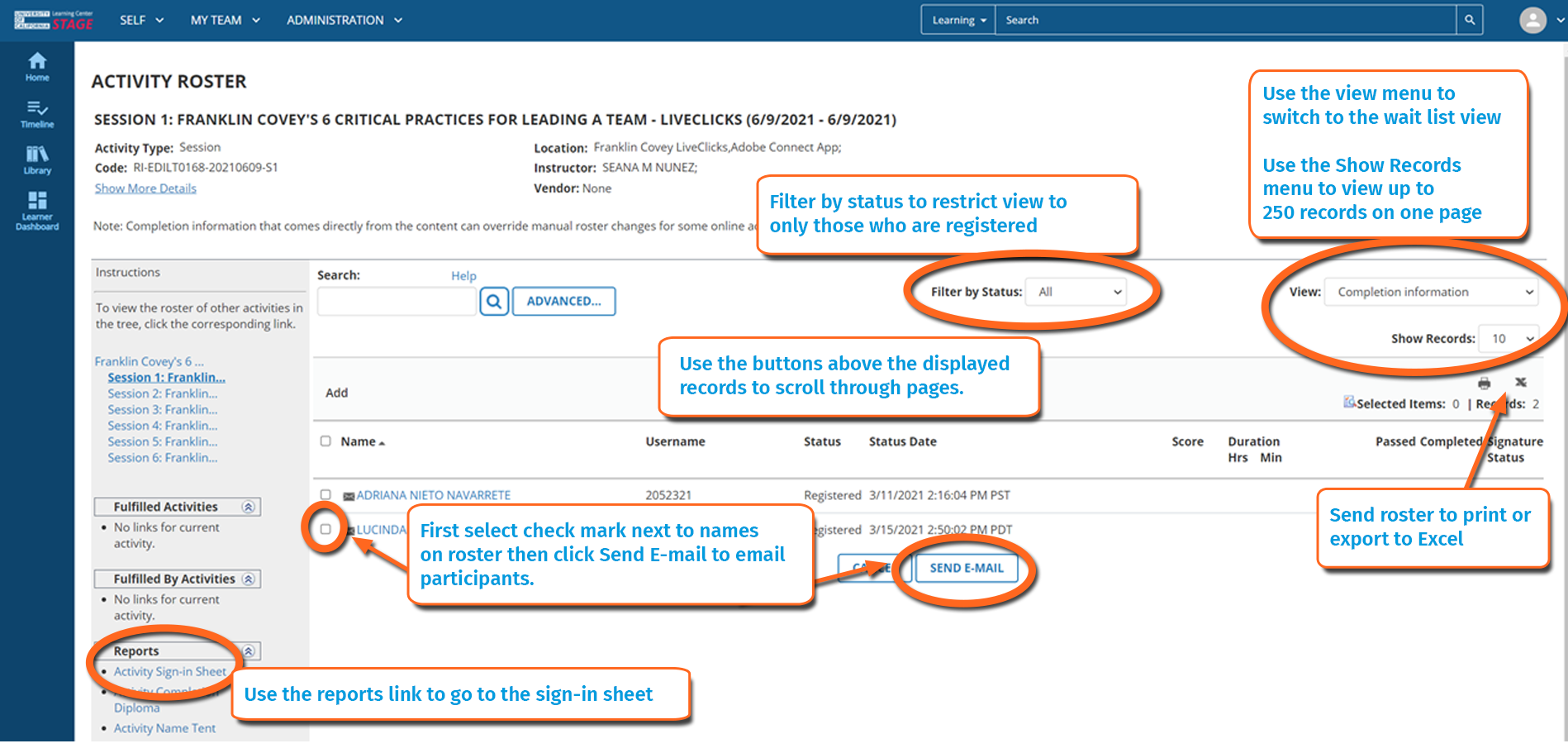Open the Filter by Status dropdown
The height and width of the screenshot is (753, 1568).
pyautogui.click(x=1076, y=292)
